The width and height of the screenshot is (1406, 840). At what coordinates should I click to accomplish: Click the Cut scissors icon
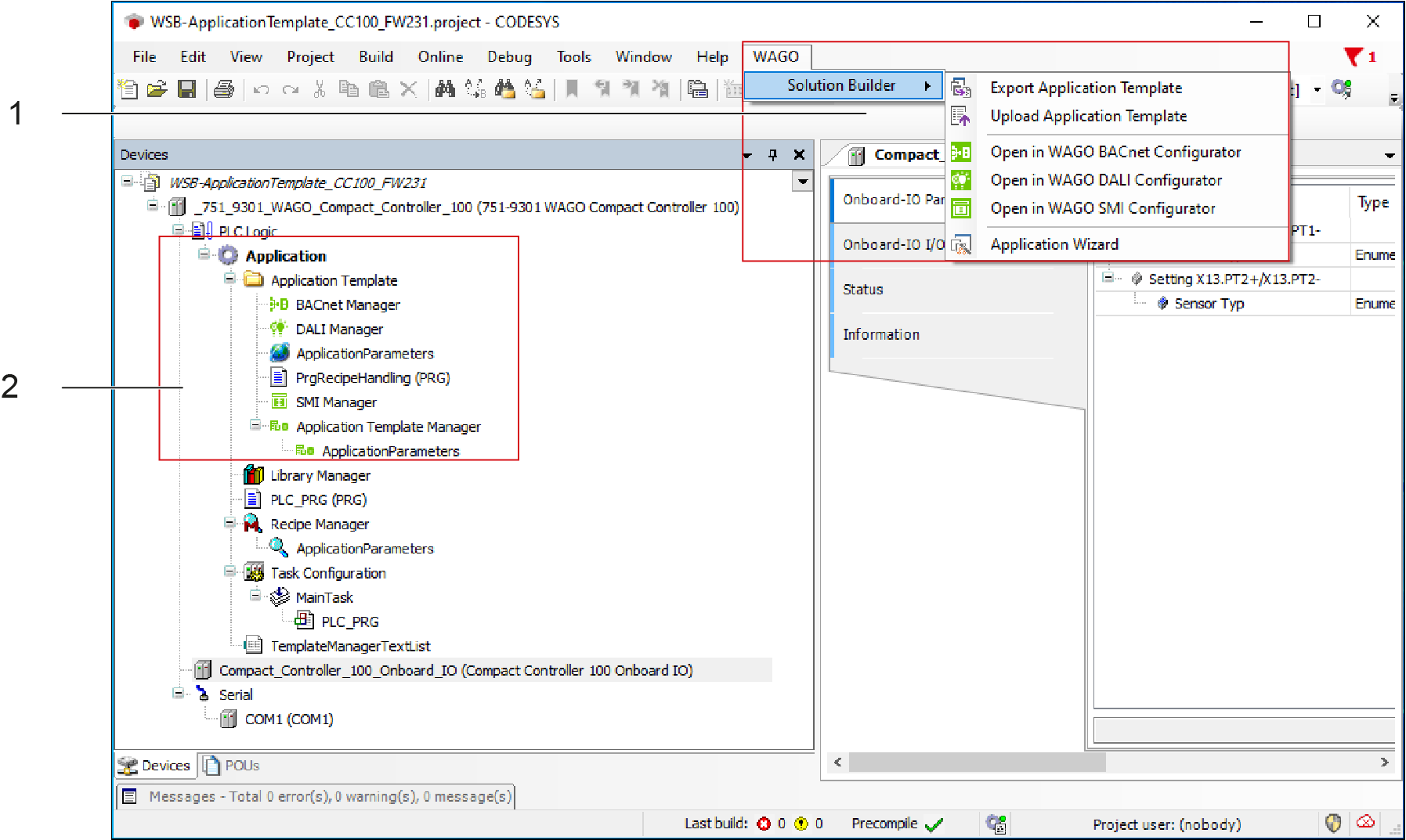319,89
